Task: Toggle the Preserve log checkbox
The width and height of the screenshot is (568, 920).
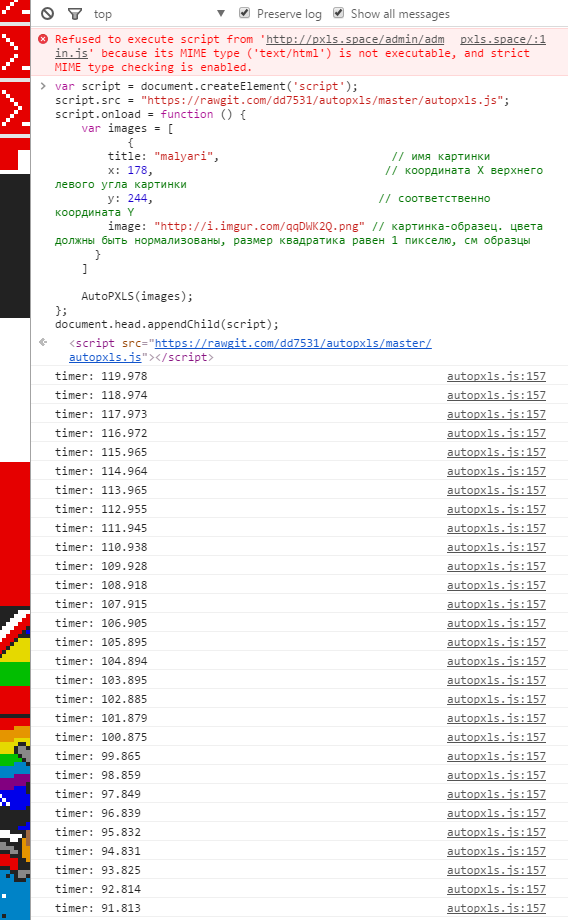Action: [x=245, y=13]
